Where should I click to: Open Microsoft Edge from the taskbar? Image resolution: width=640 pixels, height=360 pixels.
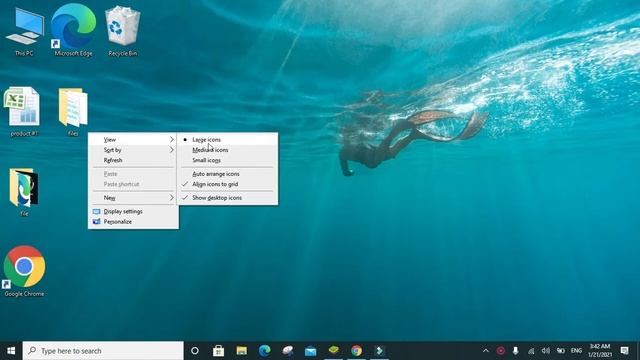(x=264, y=351)
